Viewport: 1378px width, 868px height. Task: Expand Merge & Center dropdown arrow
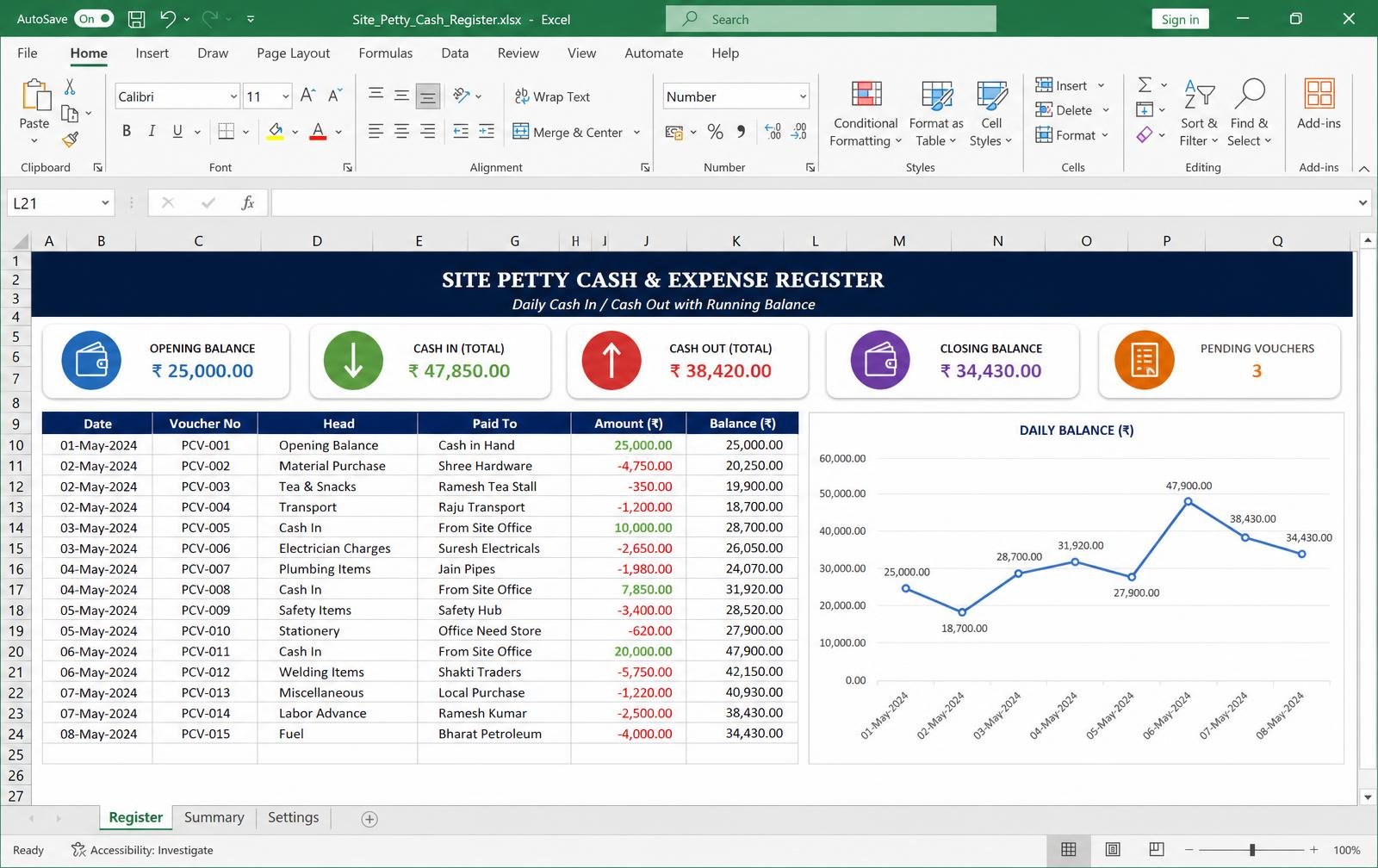tap(637, 132)
